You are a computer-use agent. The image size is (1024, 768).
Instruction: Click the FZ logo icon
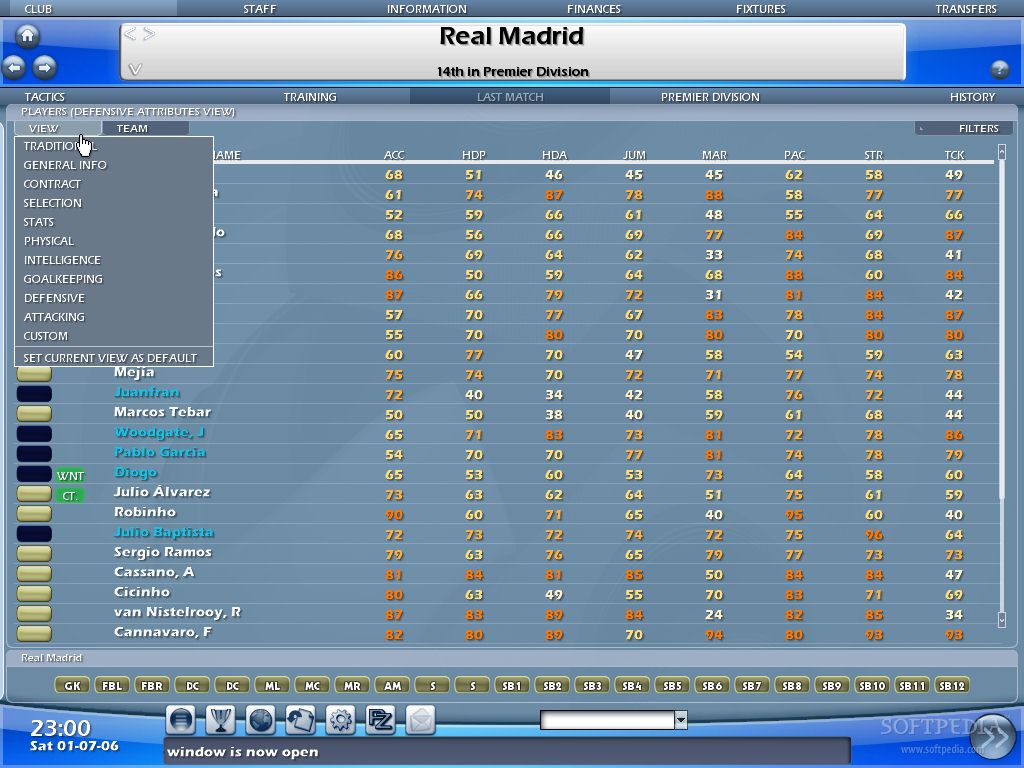click(380, 720)
